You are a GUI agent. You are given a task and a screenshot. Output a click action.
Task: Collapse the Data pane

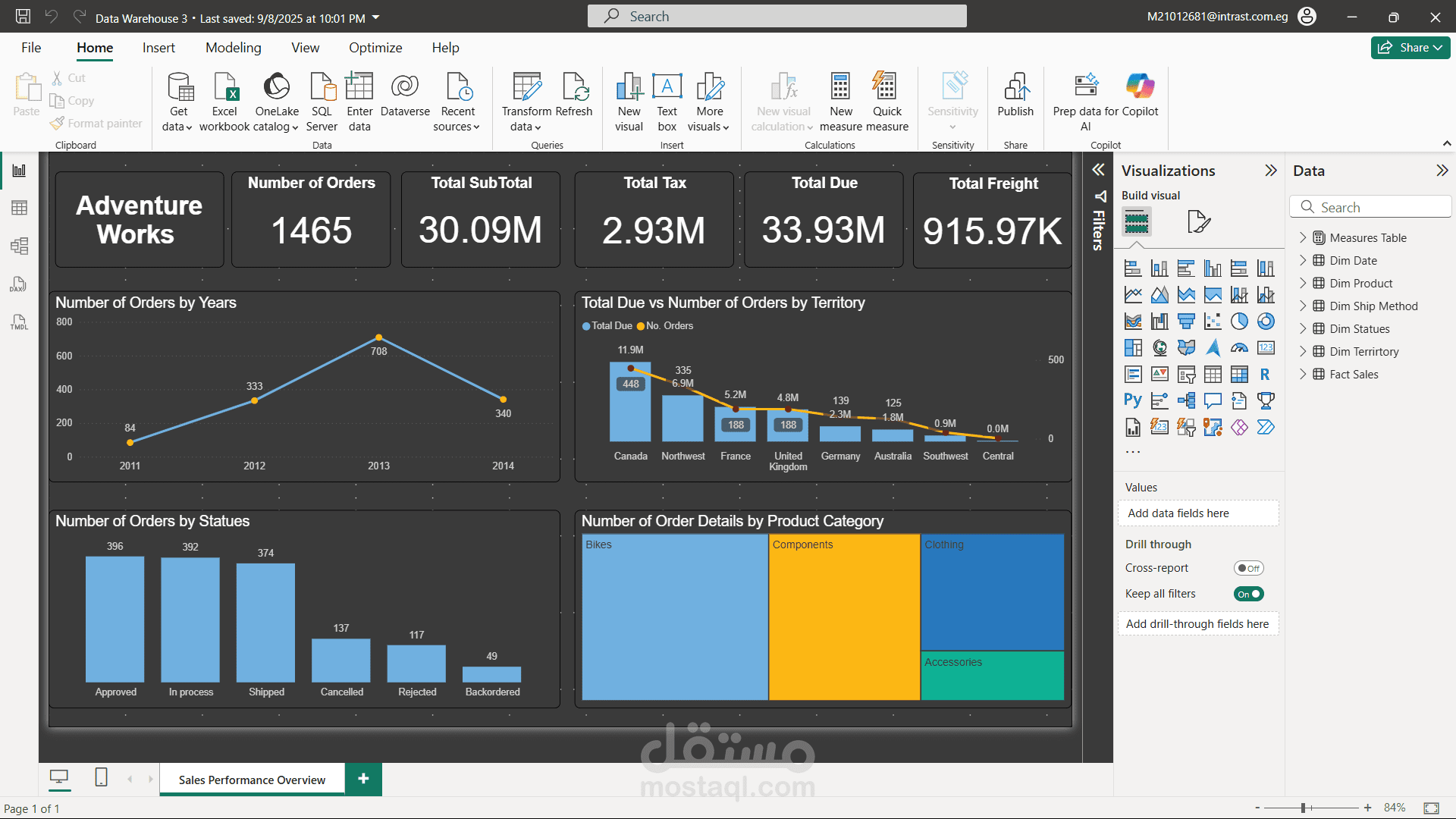[1442, 171]
